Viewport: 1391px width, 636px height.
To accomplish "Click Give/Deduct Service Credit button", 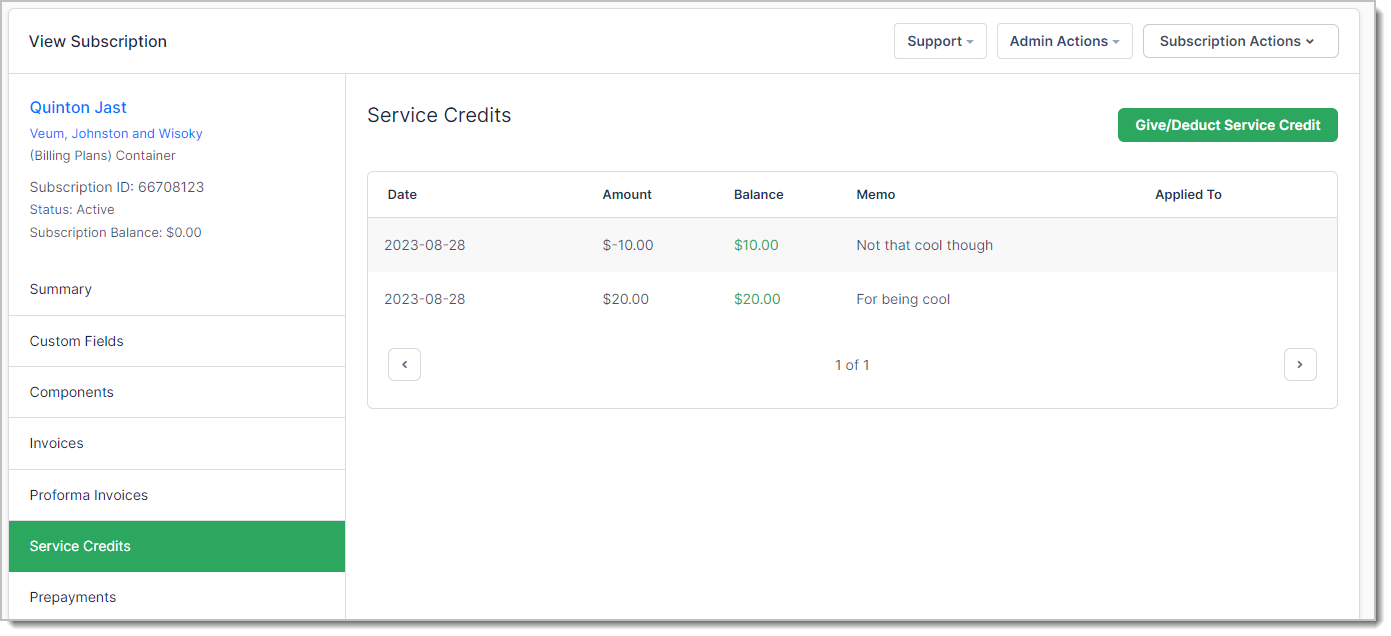I will [1227, 125].
